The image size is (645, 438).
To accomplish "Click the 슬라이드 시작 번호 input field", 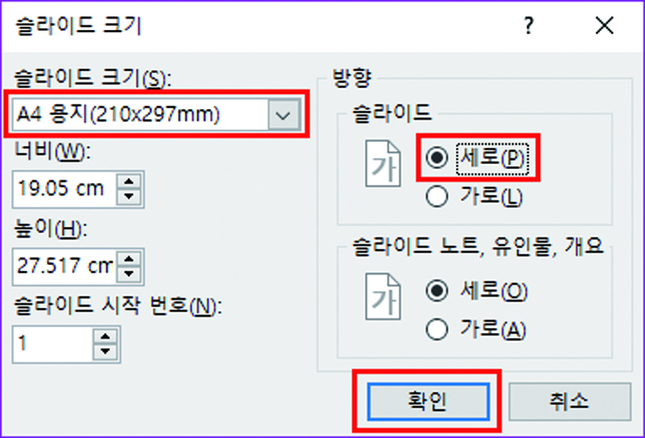I will pyautogui.click(x=50, y=344).
